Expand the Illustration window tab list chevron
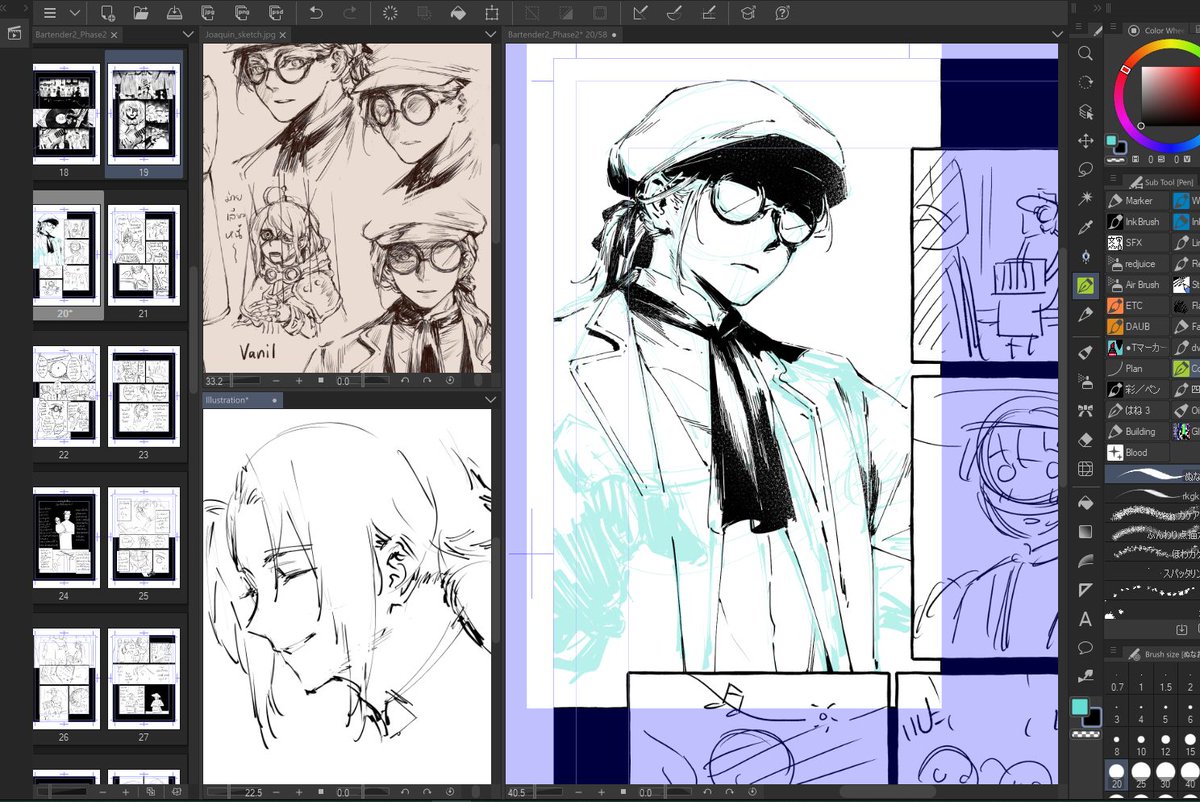The image size is (1200, 802). point(489,400)
